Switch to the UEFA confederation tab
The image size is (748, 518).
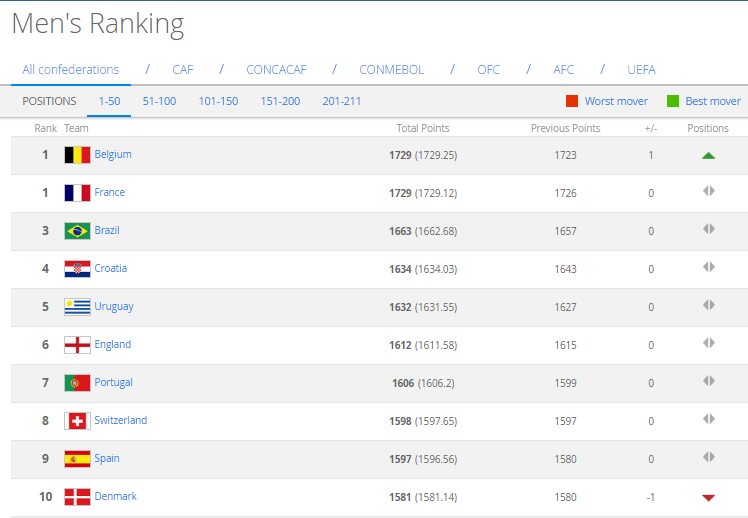point(642,70)
